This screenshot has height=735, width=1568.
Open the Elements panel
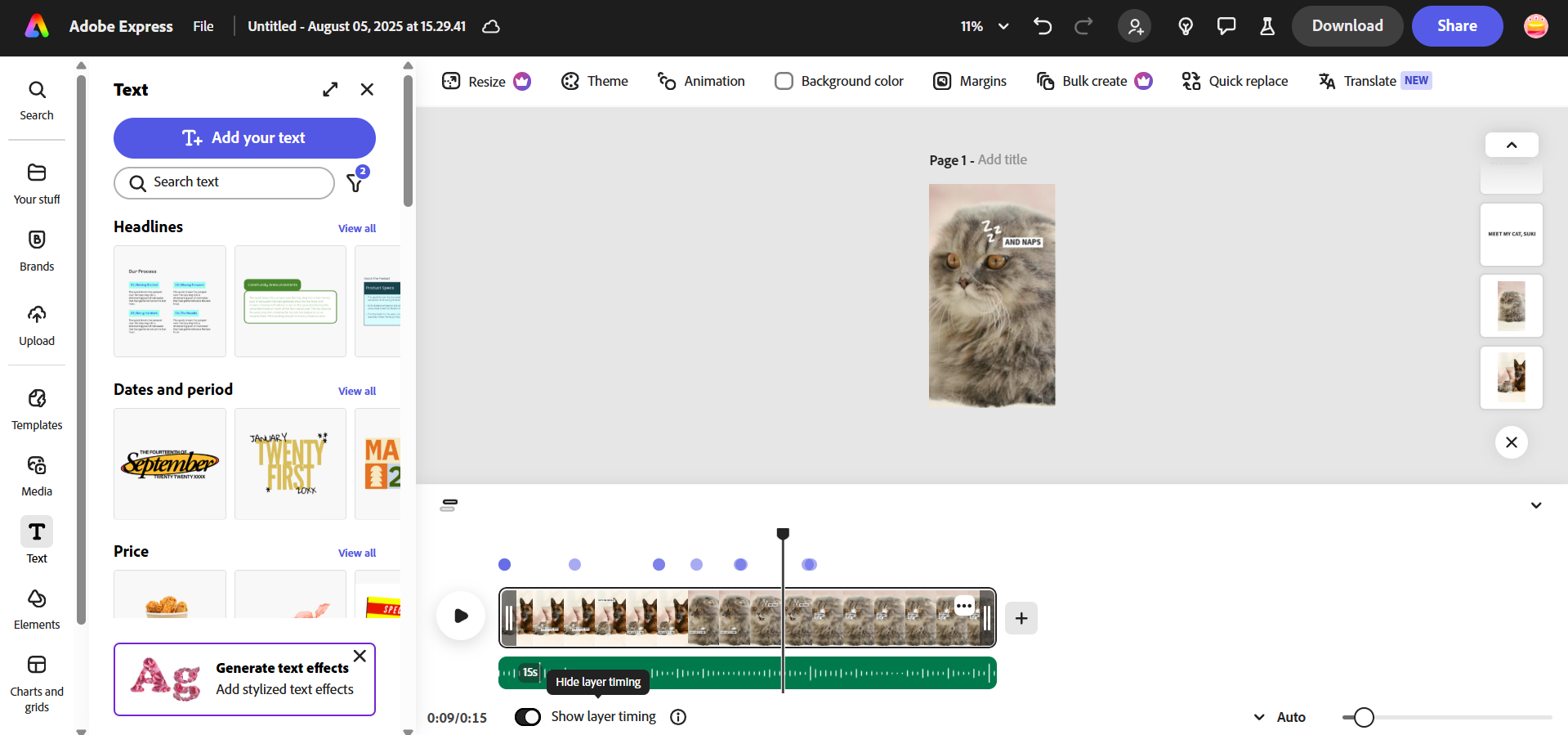(37, 610)
